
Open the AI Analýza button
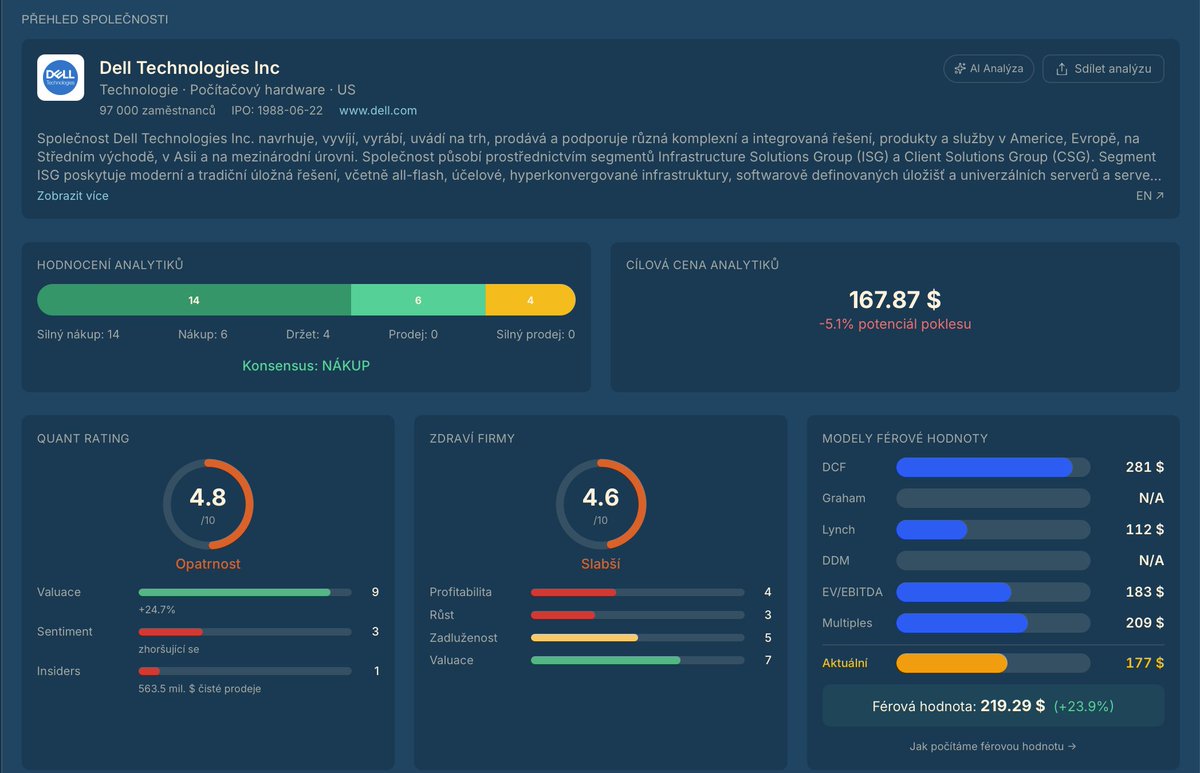pos(988,69)
